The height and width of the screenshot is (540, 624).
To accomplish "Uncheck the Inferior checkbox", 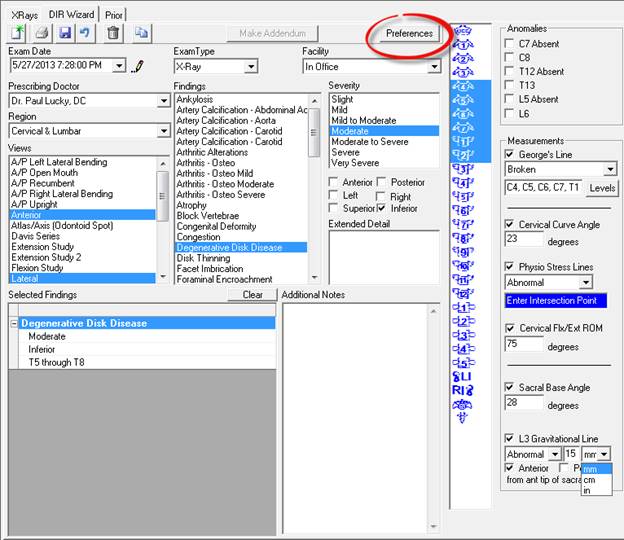I will [x=384, y=208].
